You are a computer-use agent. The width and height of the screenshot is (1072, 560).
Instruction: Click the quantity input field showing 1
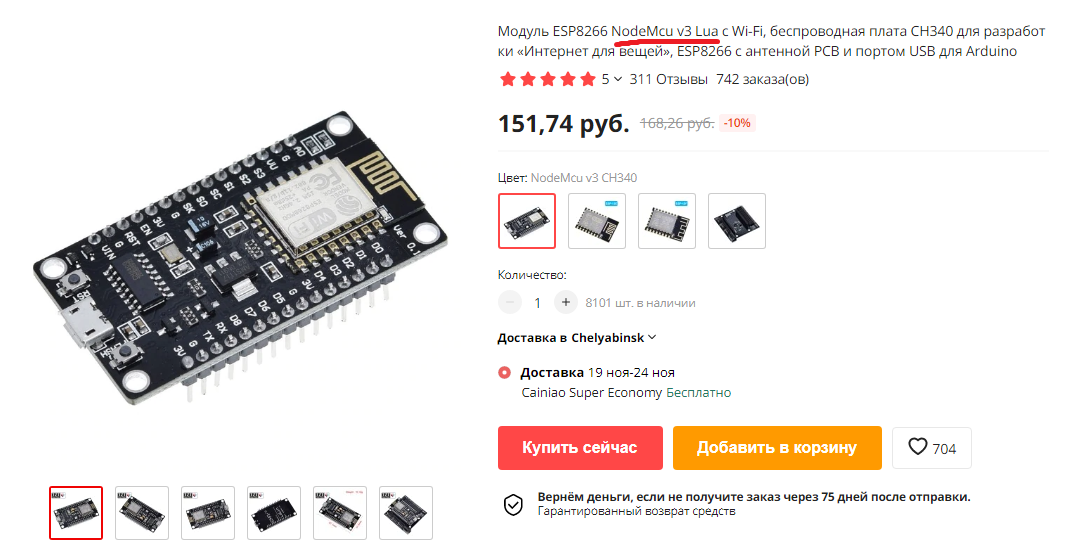[x=537, y=302]
